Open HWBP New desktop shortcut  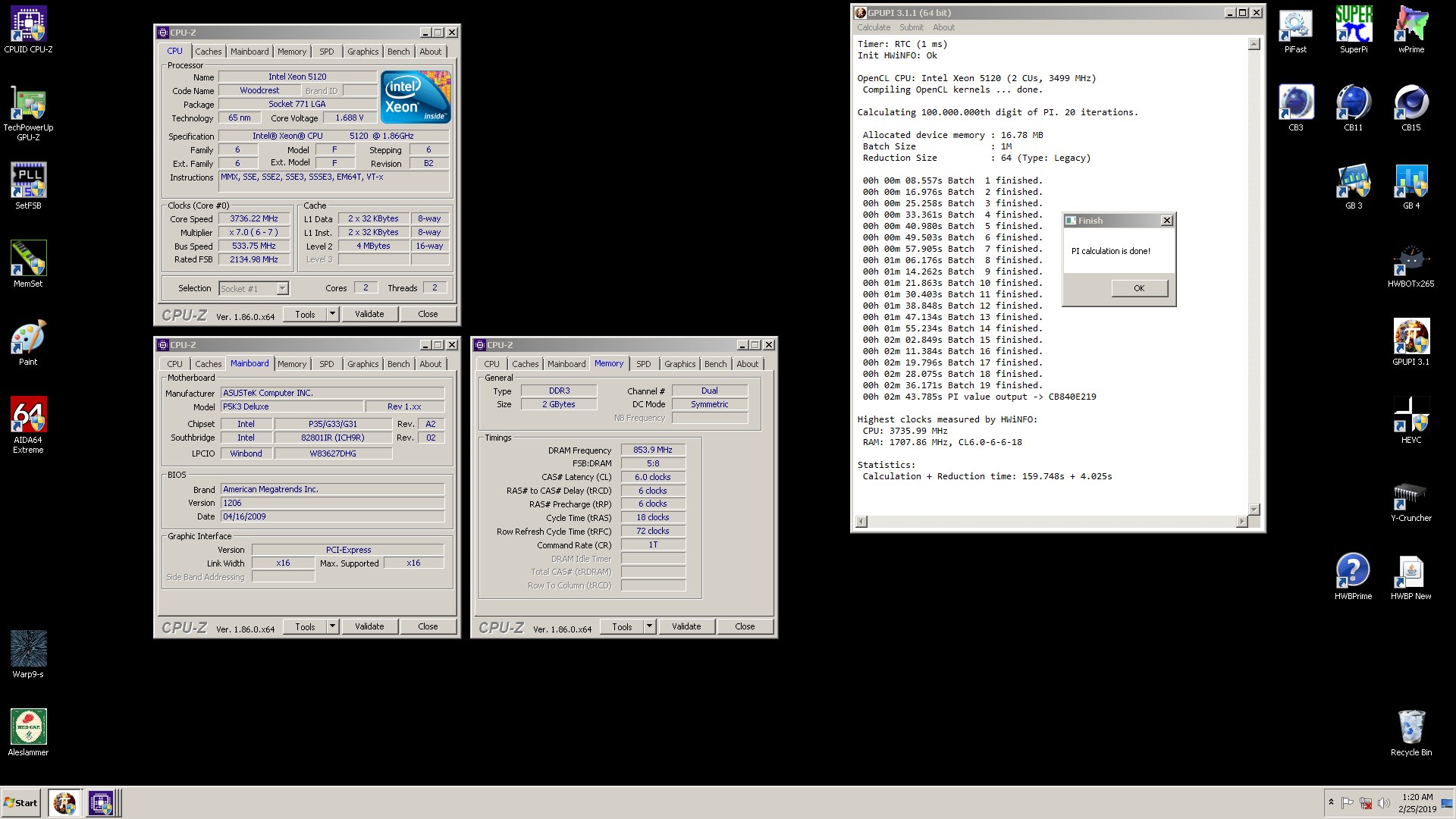pyautogui.click(x=1411, y=577)
